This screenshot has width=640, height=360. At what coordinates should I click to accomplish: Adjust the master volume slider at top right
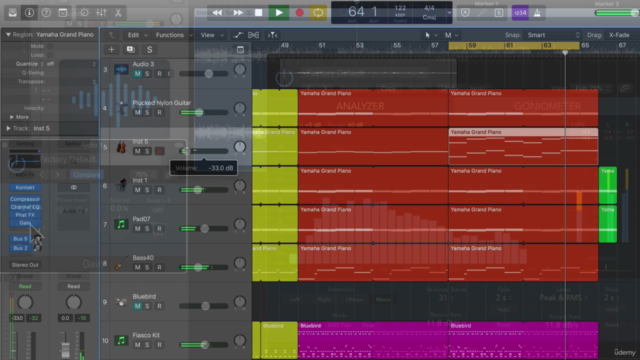click(x=616, y=13)
